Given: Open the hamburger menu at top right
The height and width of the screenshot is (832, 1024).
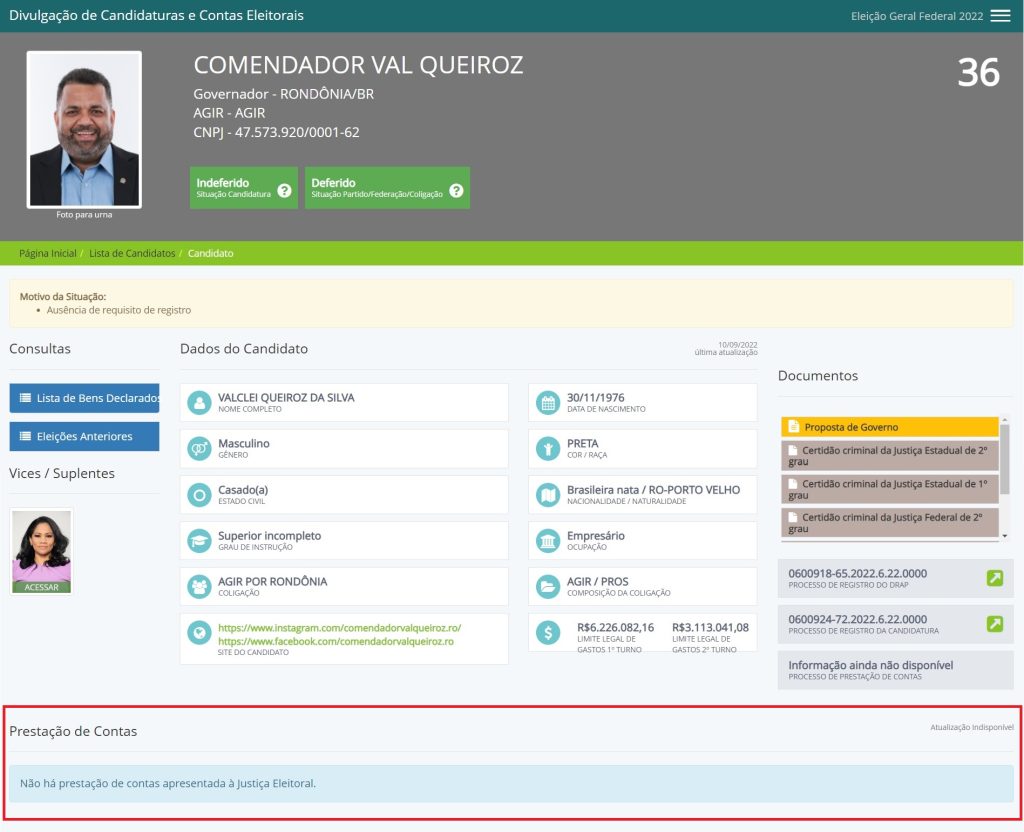Looking at the screenshot, I should tap(1000, 16).
